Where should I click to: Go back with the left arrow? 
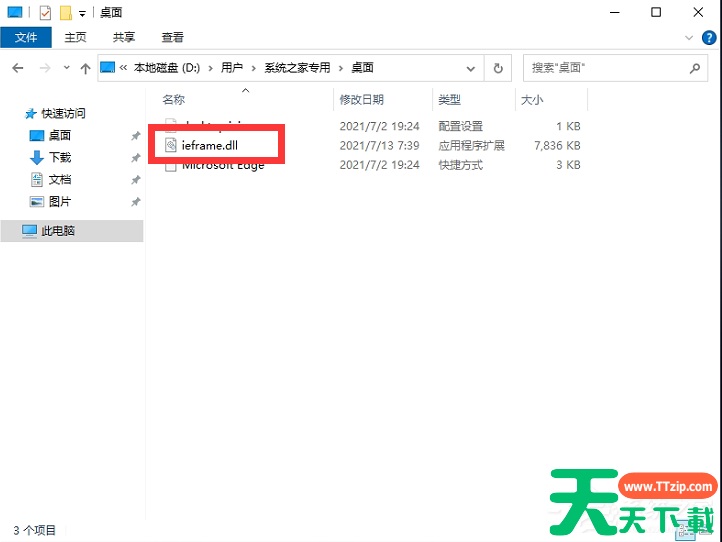click(17, 68)
